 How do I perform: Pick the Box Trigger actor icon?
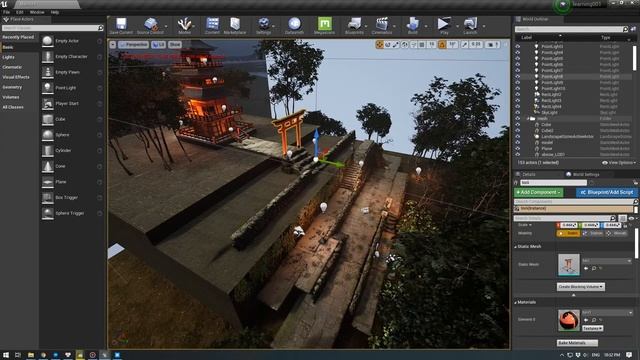(48, 198)
